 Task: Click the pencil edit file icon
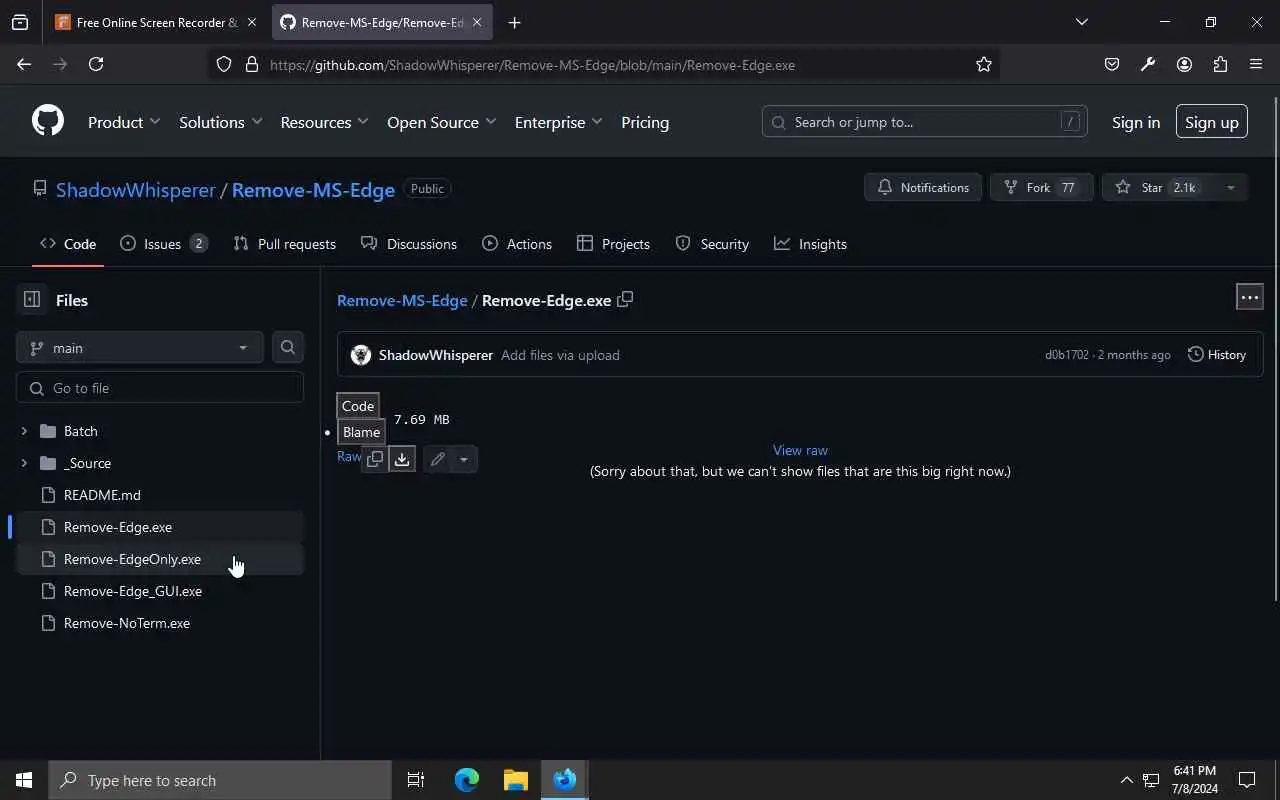pyautogui.click(x=437, y=459)
